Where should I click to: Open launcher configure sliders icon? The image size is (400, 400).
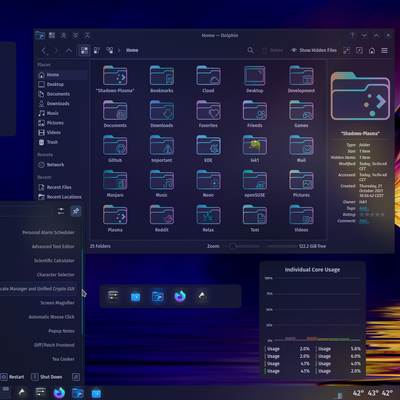pos(61,211)
